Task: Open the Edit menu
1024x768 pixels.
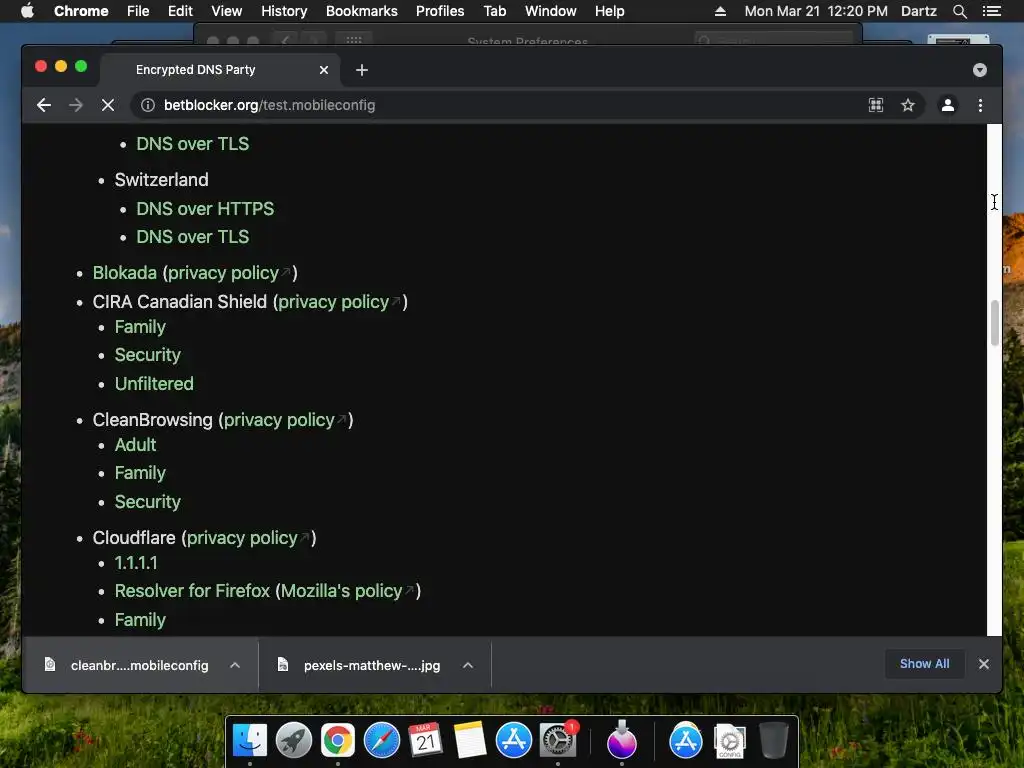Action: pyautogui.click(x=180, y=11)
